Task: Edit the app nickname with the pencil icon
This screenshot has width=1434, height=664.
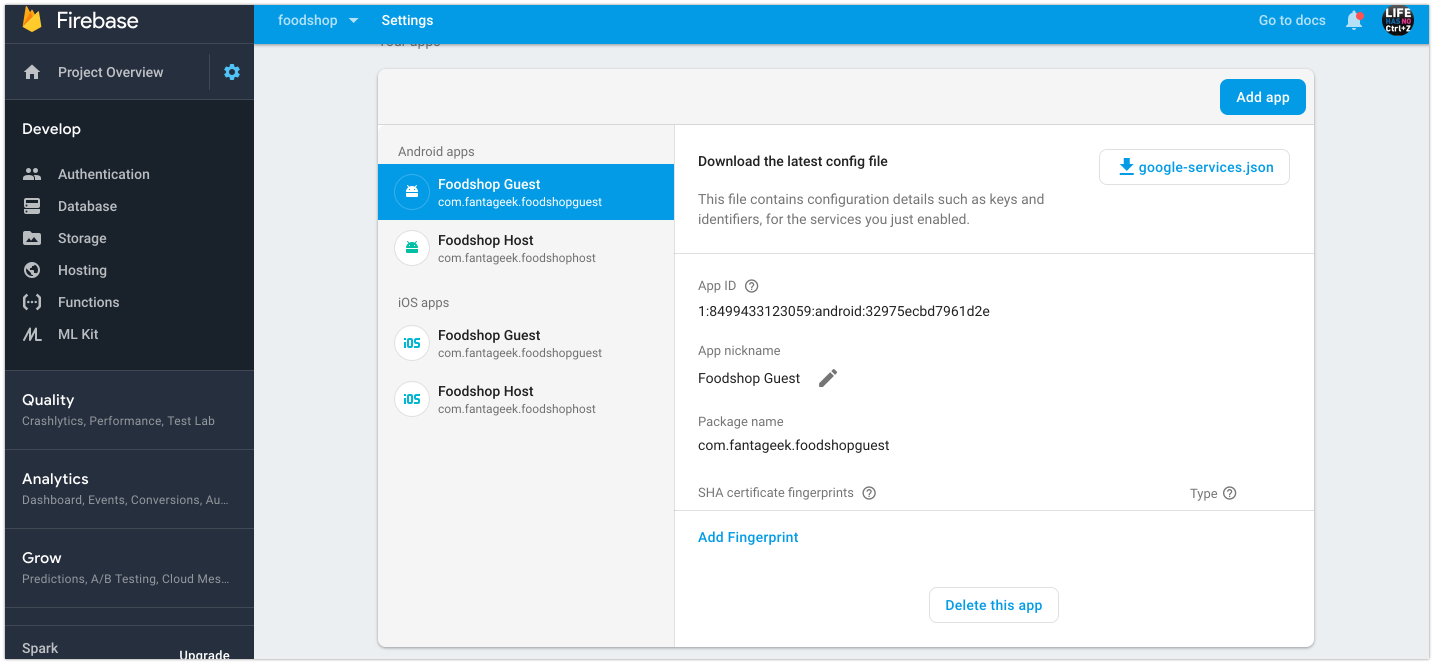Action: point(827,378)
